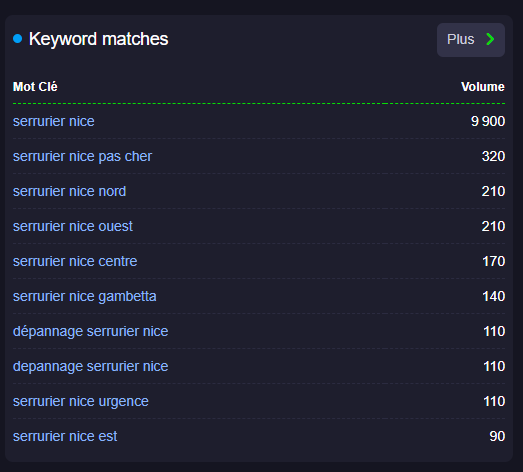The height and width of the screenshot is (472, 523).
Task: Click the blue dot beside Keyword matches
Action: click(x=17, y=39)
